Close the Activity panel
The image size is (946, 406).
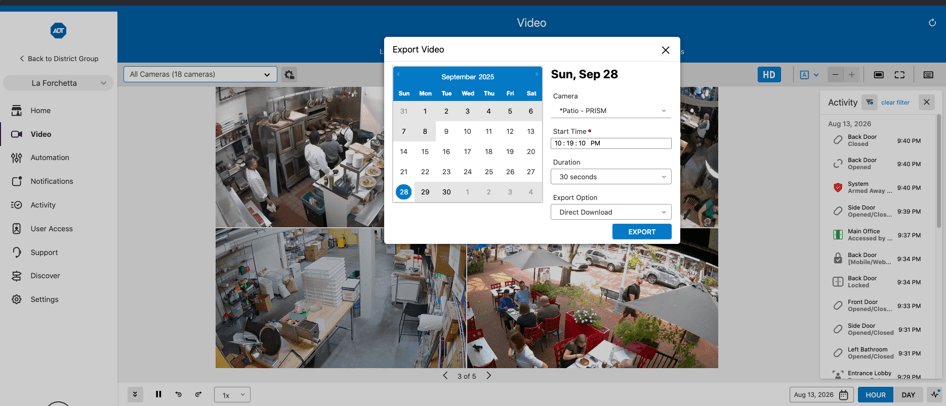tap(927, 102)
